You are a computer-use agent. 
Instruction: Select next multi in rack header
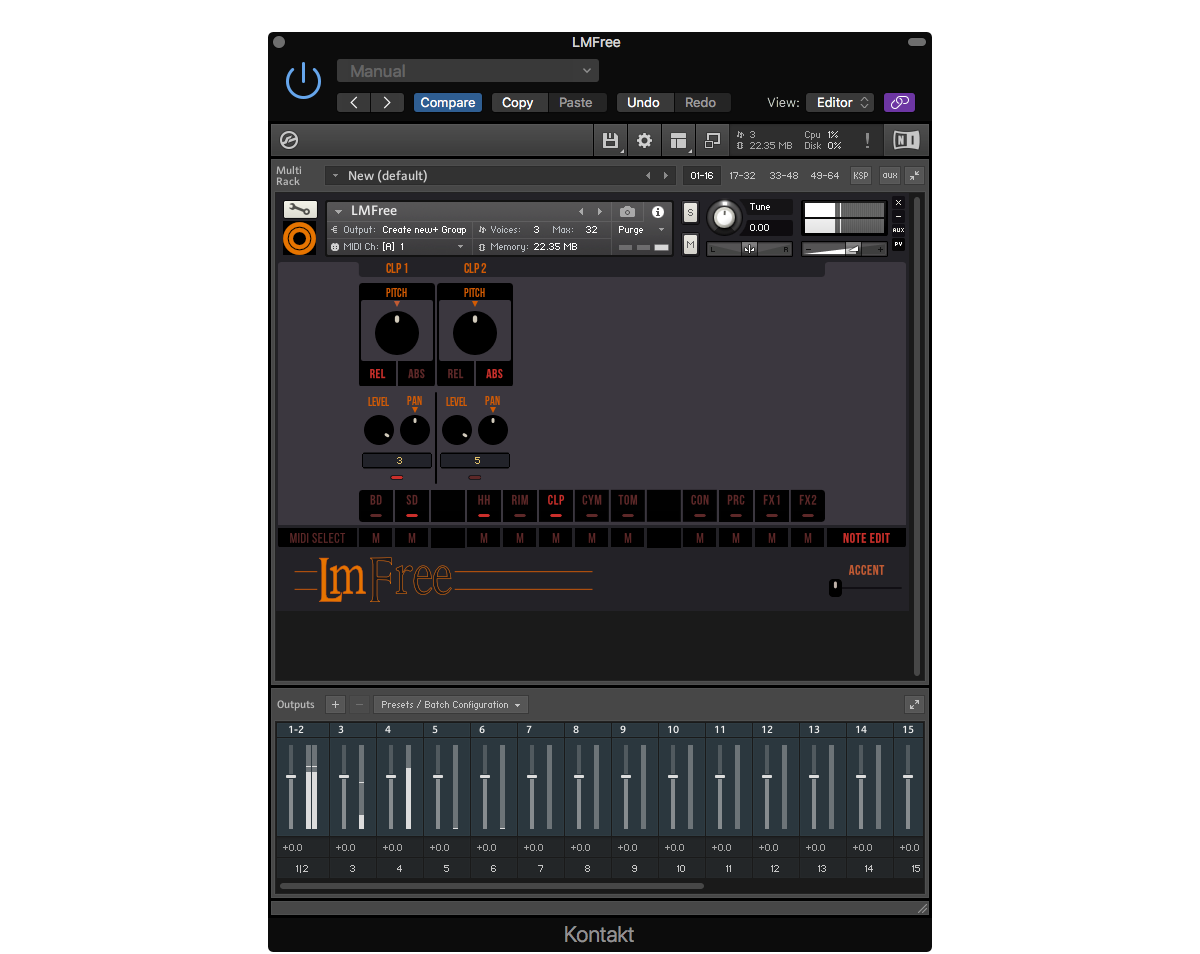666,175
